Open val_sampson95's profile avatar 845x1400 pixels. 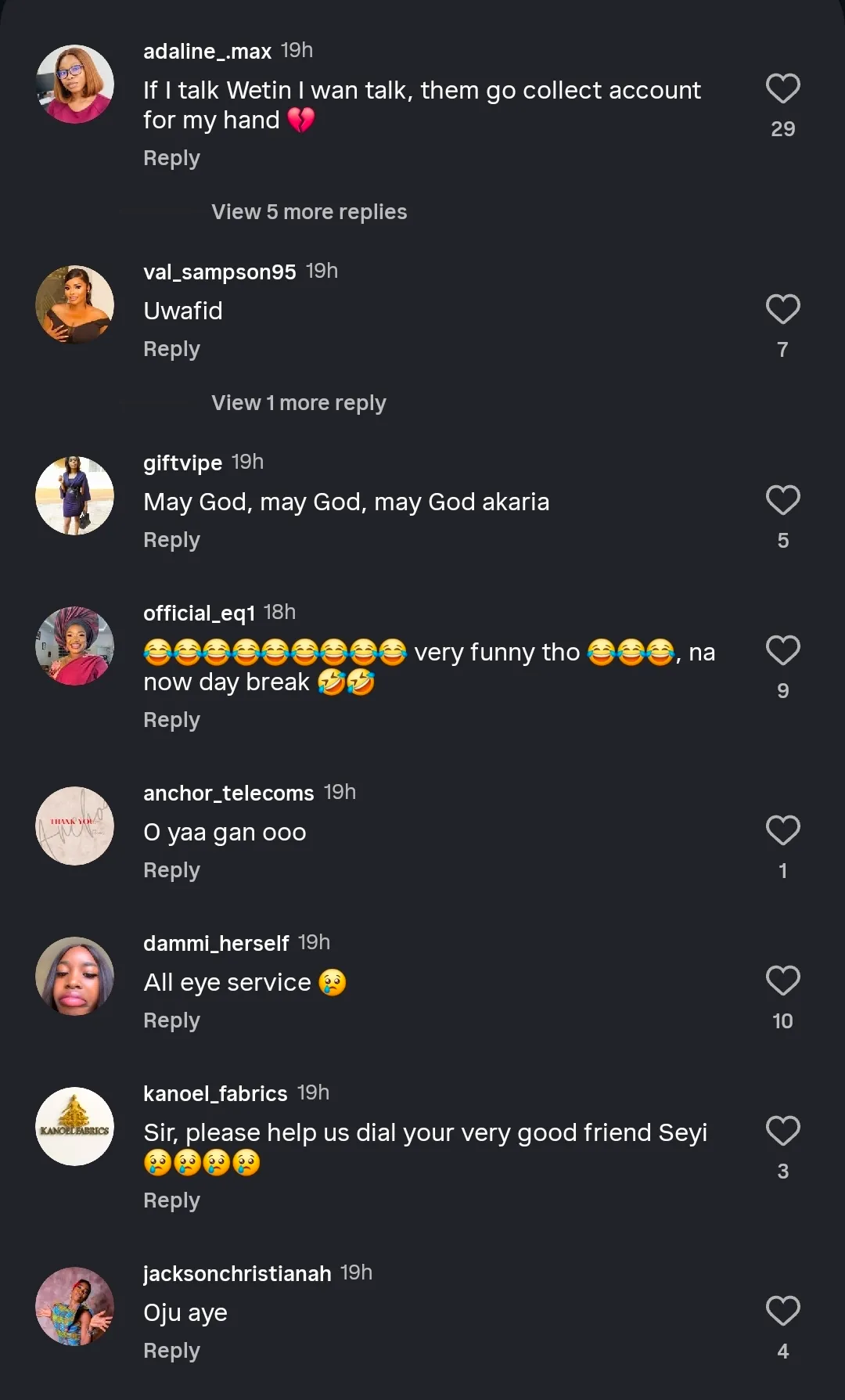pyautogui.click(x=75, y=304)
